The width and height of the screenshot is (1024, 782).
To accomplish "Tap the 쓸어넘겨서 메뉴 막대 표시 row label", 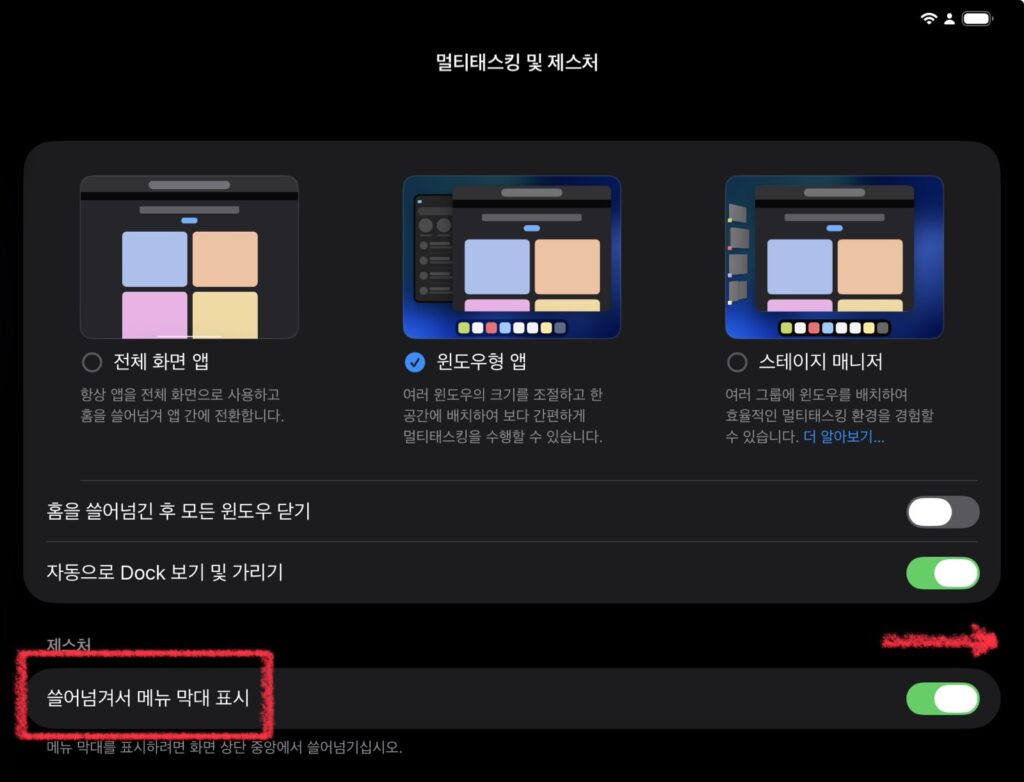I will 148,698.
